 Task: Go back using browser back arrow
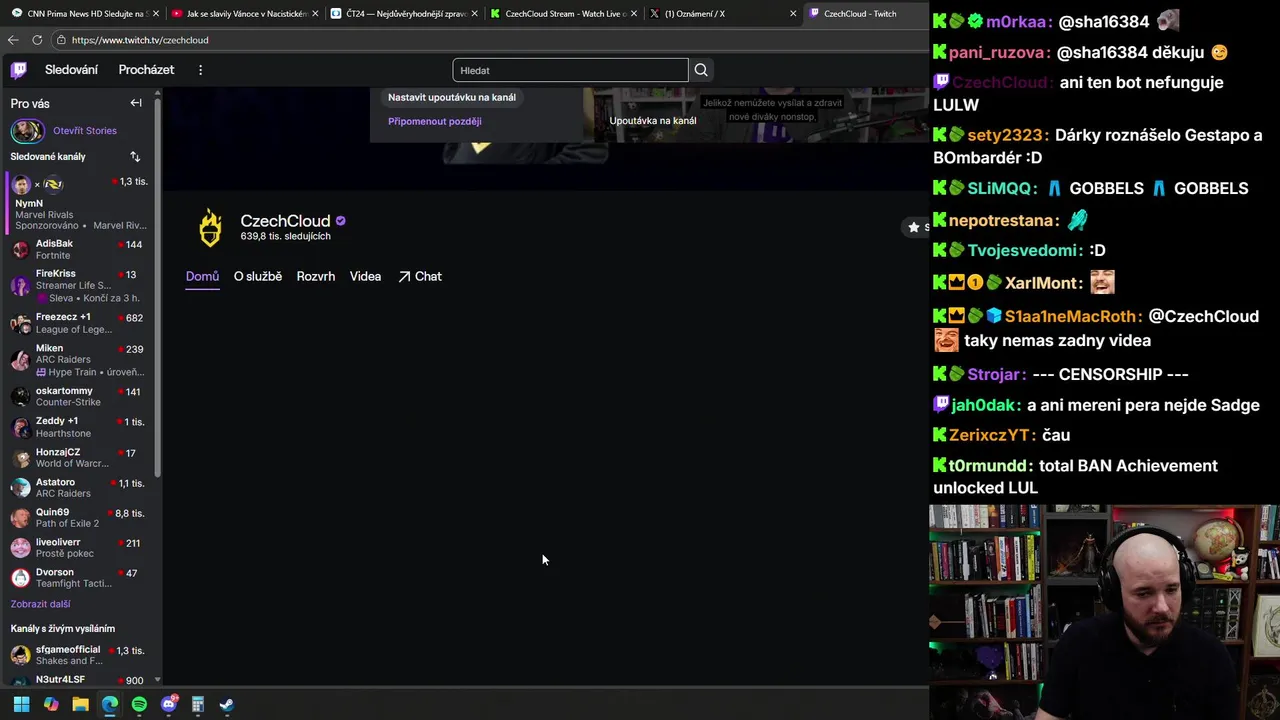13,40
